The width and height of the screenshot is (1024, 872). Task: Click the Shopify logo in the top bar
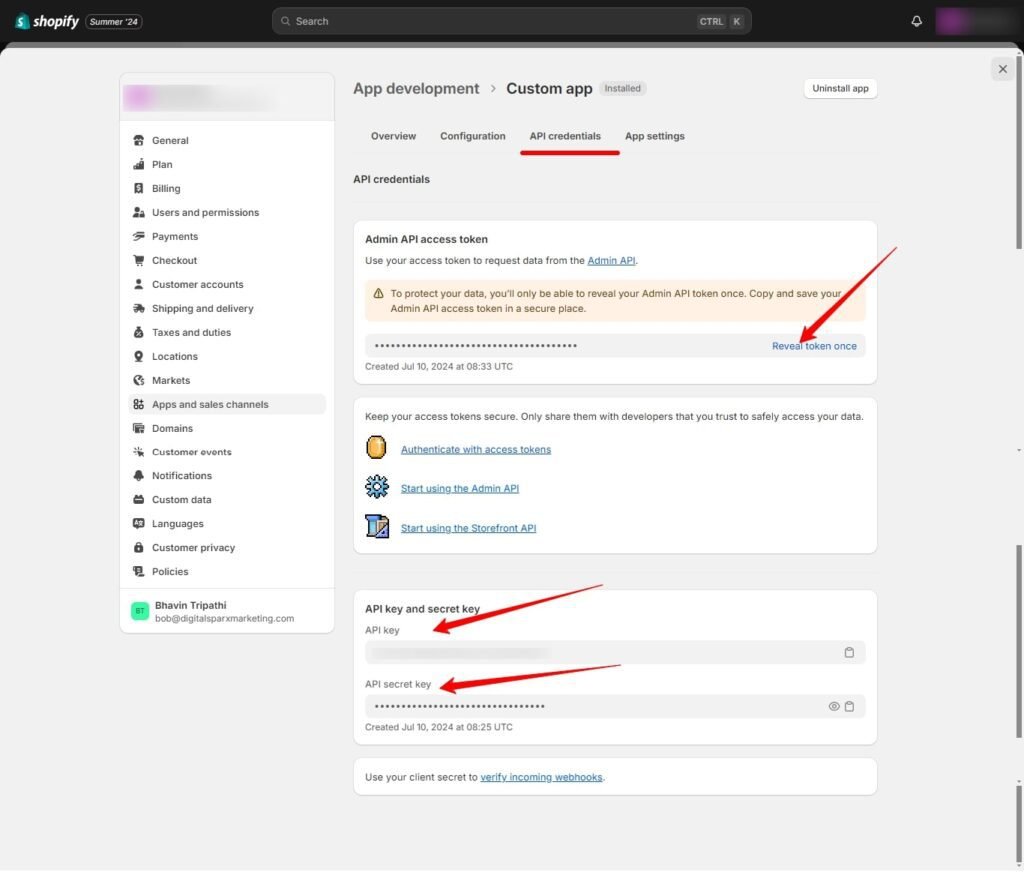[47, 22]
